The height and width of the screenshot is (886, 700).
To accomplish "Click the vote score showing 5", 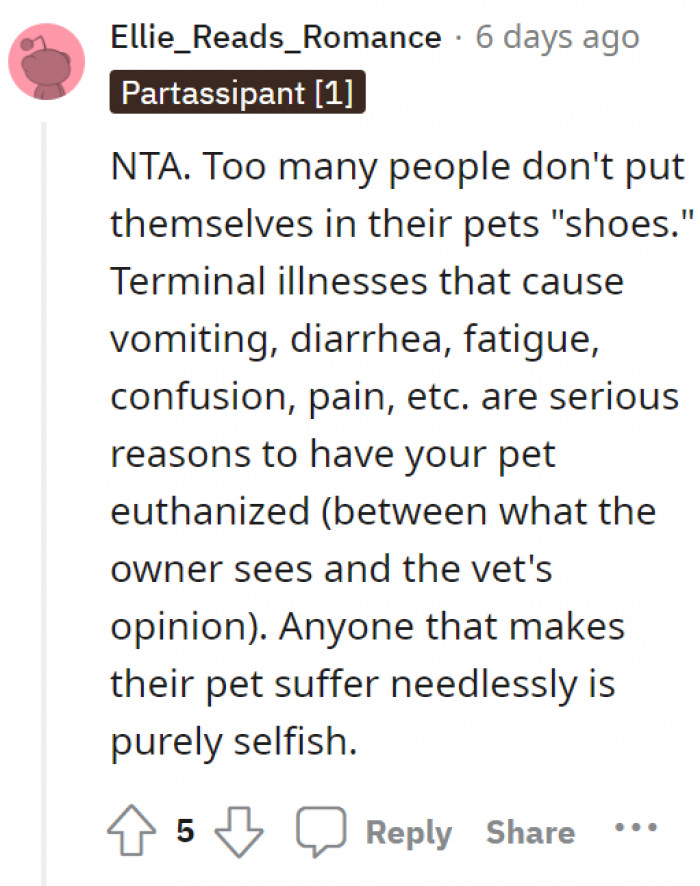I will pyautogui.click(x=184, y=830).
